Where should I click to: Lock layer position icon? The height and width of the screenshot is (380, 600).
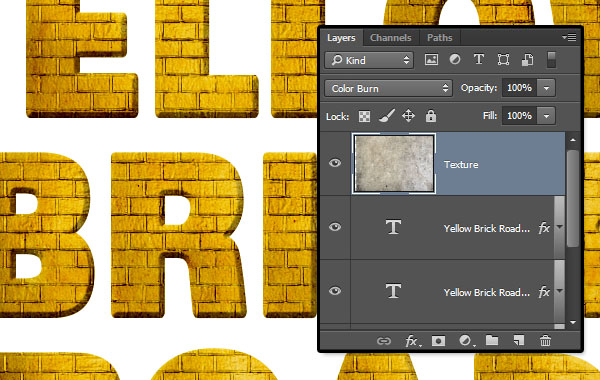408,116
